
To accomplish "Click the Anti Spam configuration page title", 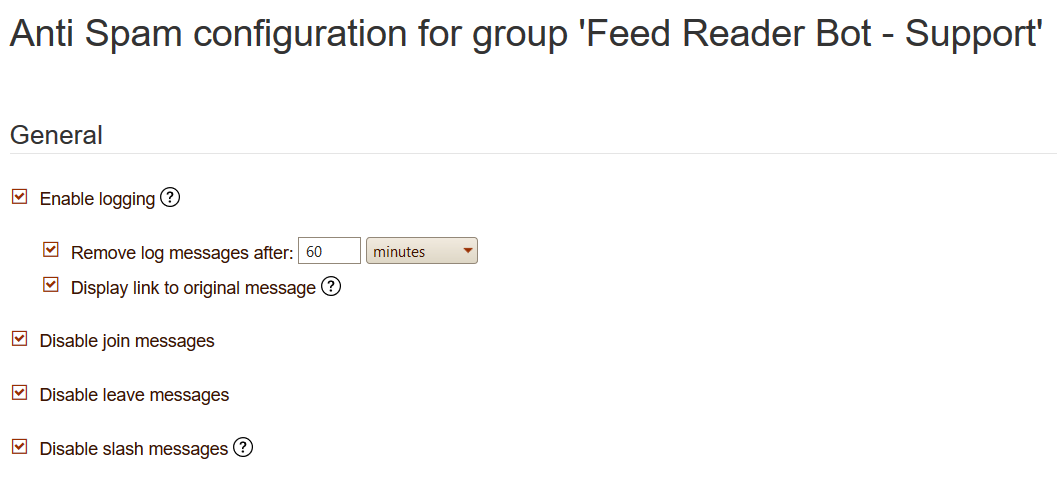I will click(527, 35).
